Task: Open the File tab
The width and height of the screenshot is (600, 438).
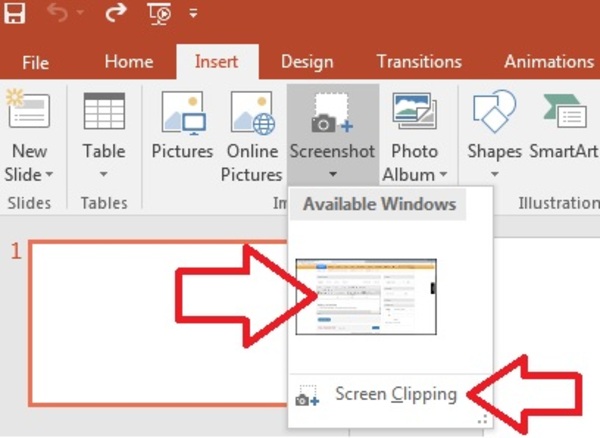Action: point(35,62)
